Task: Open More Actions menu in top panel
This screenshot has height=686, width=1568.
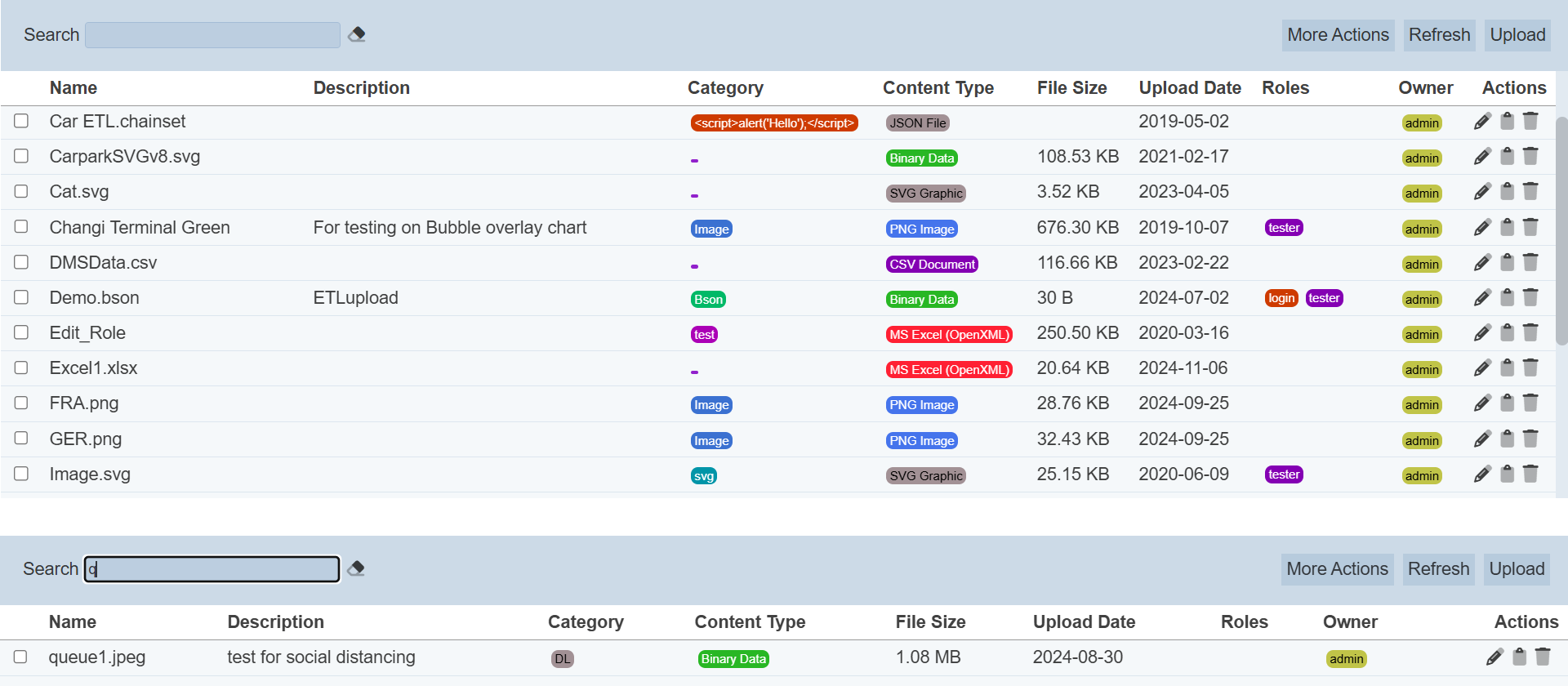Action: tap(1338, 35)
